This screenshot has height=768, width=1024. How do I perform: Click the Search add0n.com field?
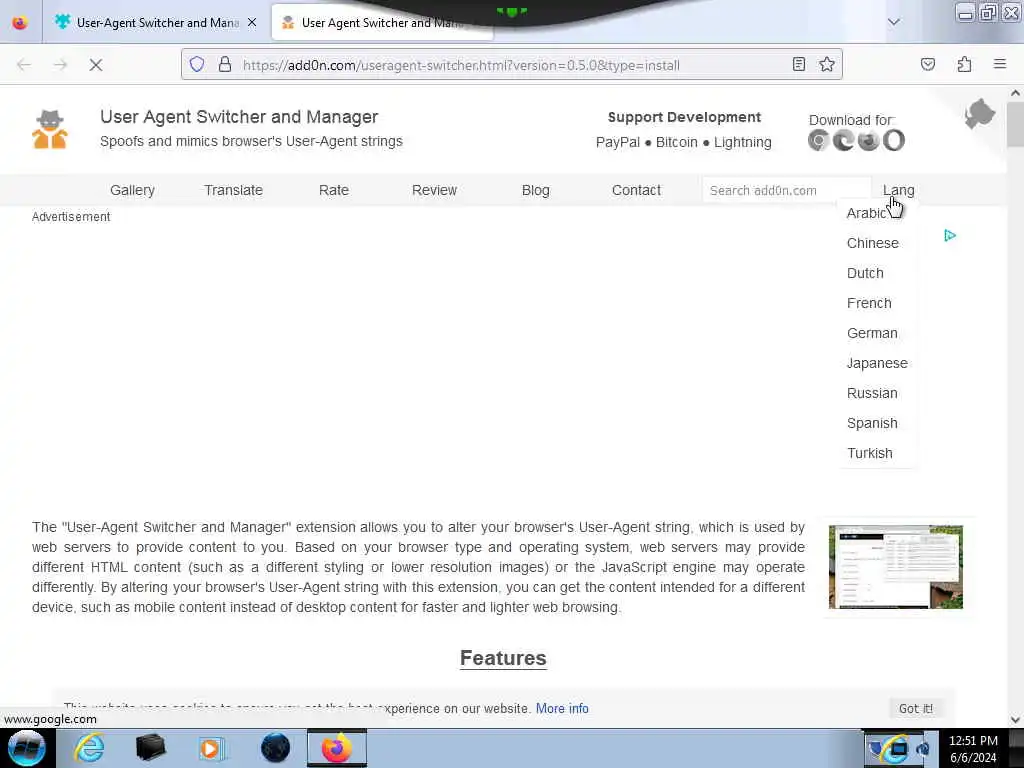[786, 190]
